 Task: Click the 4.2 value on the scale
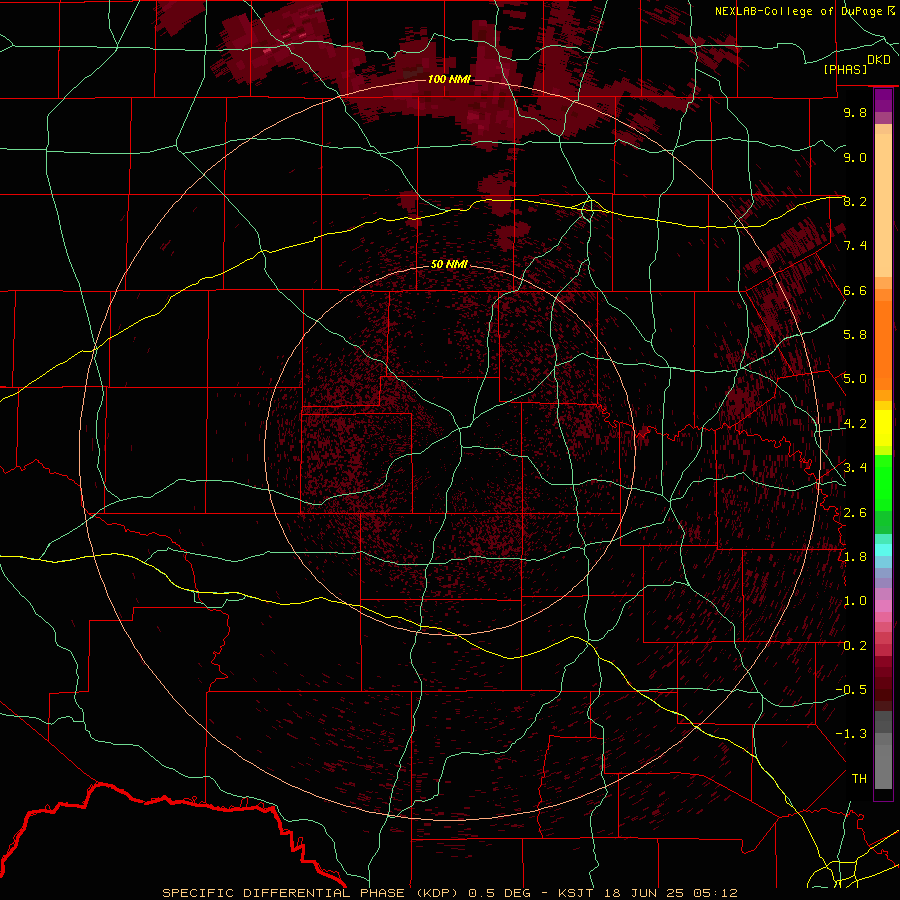[x=855, y=424]
